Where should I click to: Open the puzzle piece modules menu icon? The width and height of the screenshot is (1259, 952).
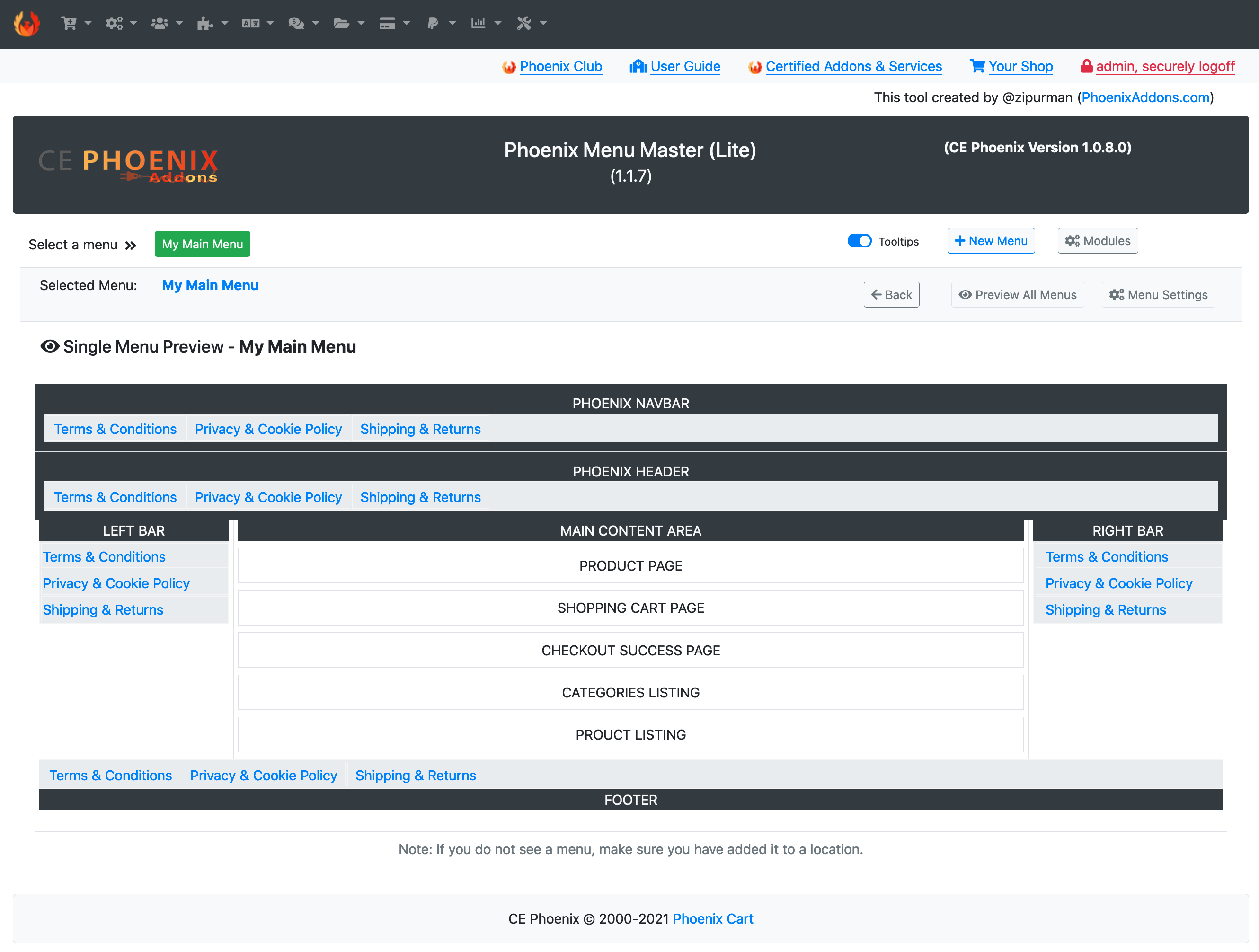204,23
